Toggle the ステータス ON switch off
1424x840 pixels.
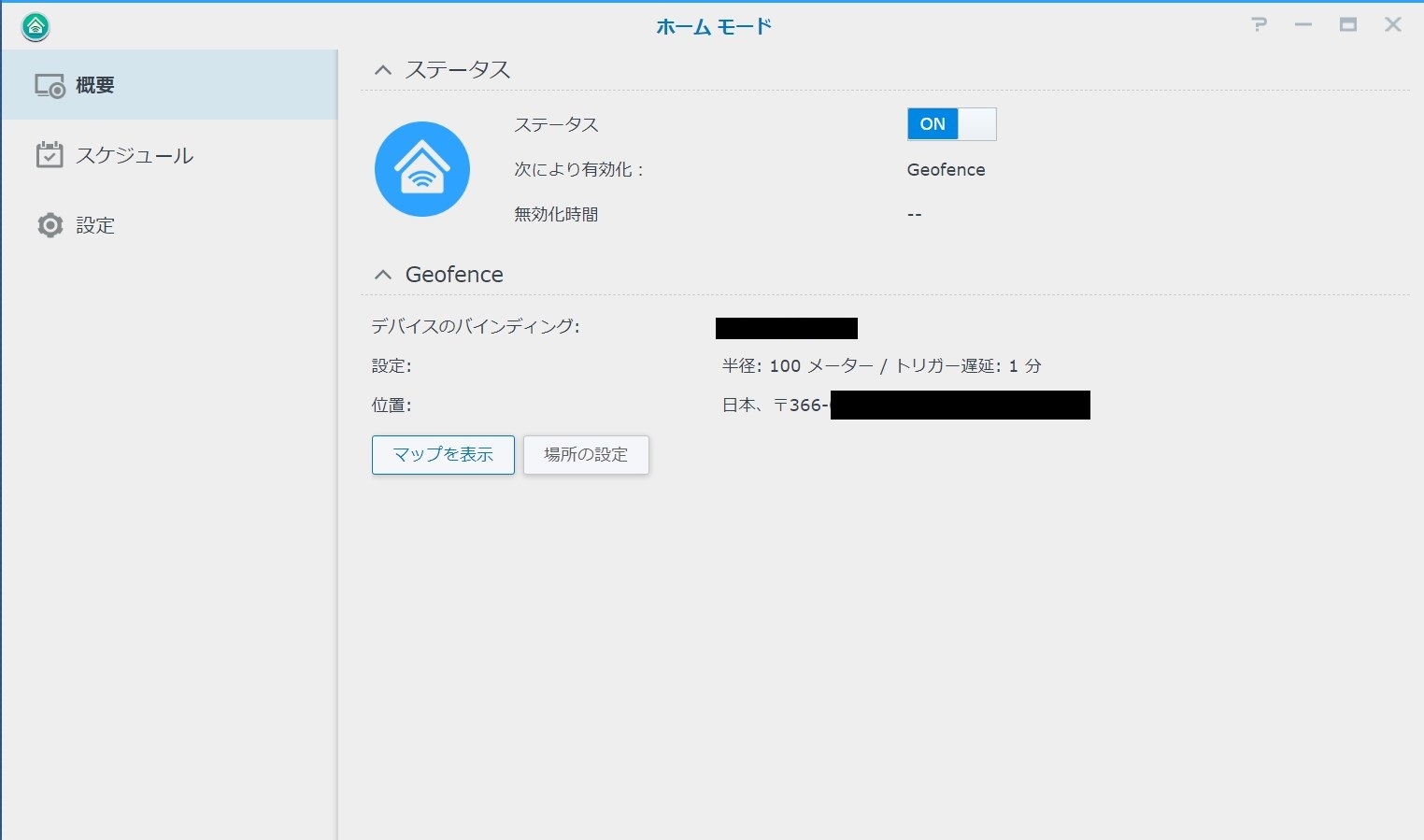(951, 124)
